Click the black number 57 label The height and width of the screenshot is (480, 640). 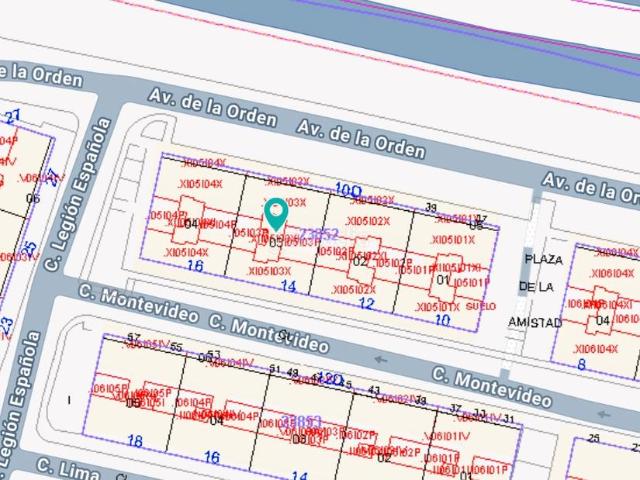[x=134, y=337]
